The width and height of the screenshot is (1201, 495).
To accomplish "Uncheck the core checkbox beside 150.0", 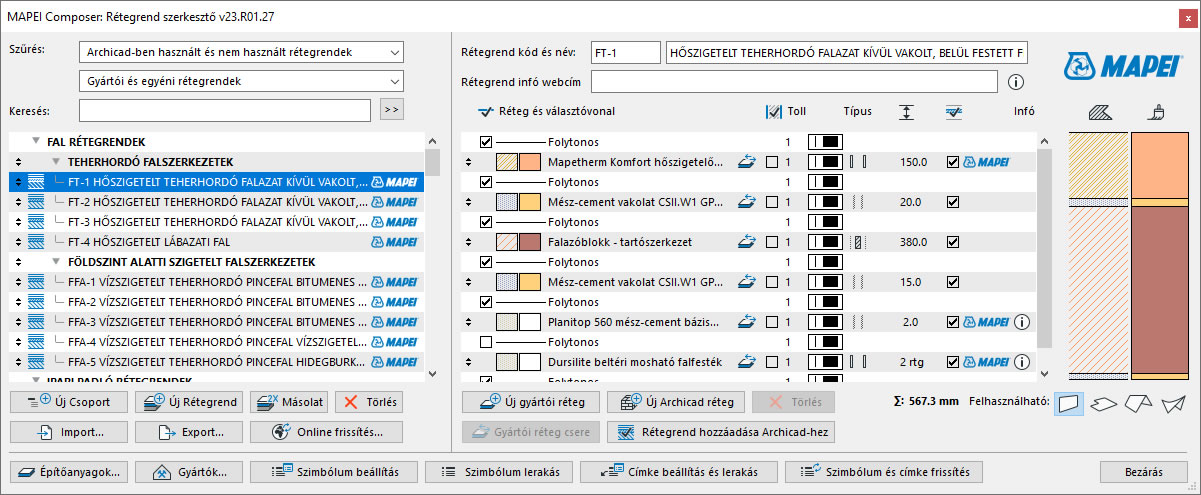I will pyautogui.click(x=952, y=162).
